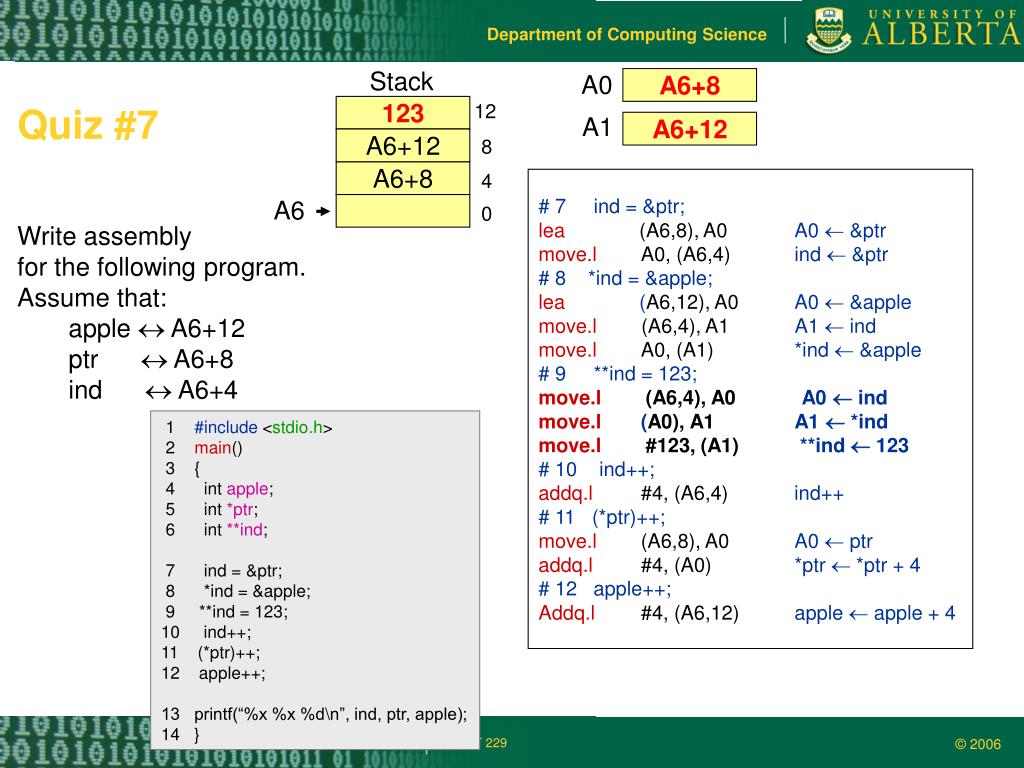Click the "A0 ← ptr" annotation

[x=833, y=541]
